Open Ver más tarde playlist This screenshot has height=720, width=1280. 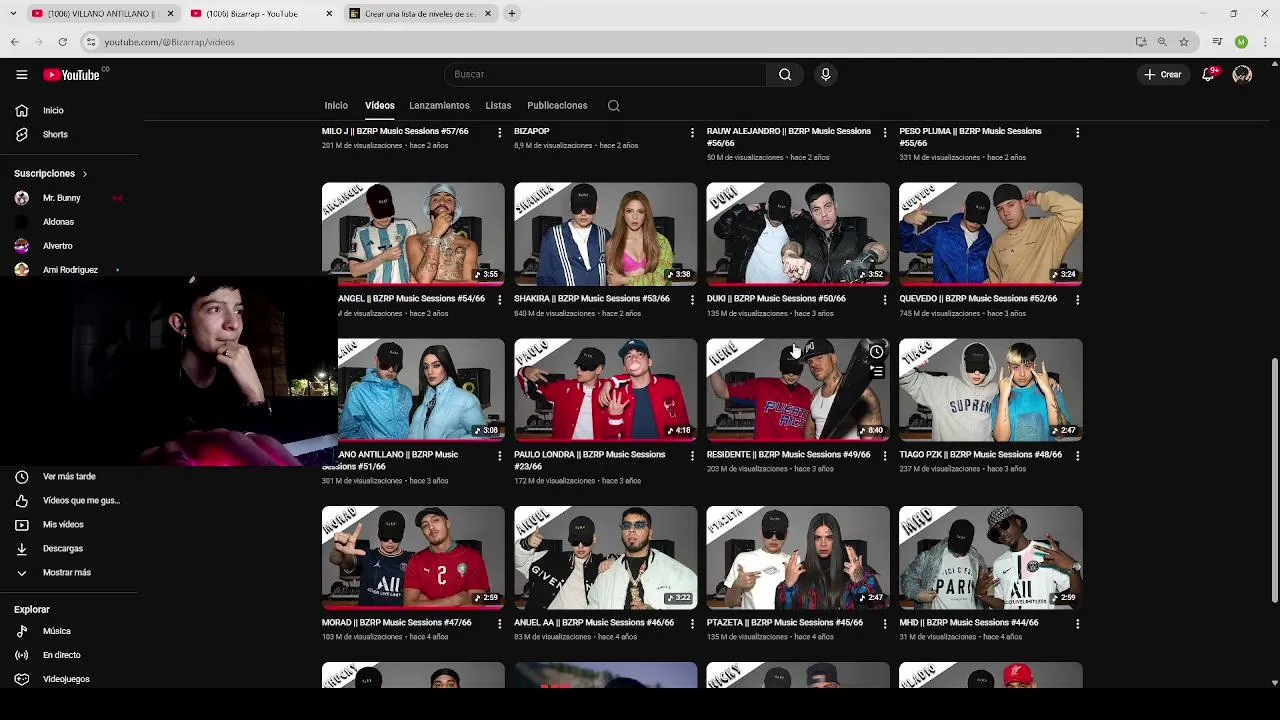click(68, 477)
